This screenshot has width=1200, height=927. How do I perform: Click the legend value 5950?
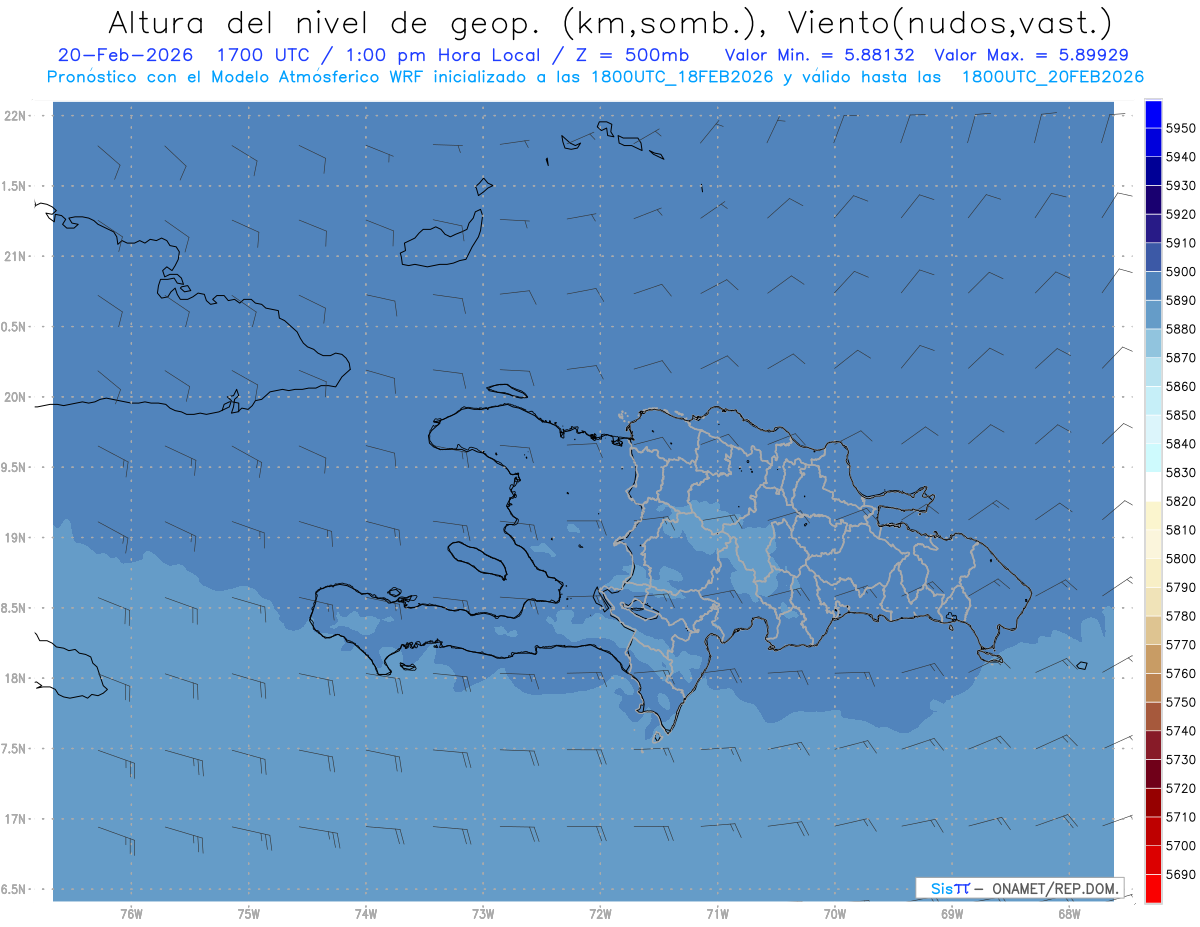1180,129
